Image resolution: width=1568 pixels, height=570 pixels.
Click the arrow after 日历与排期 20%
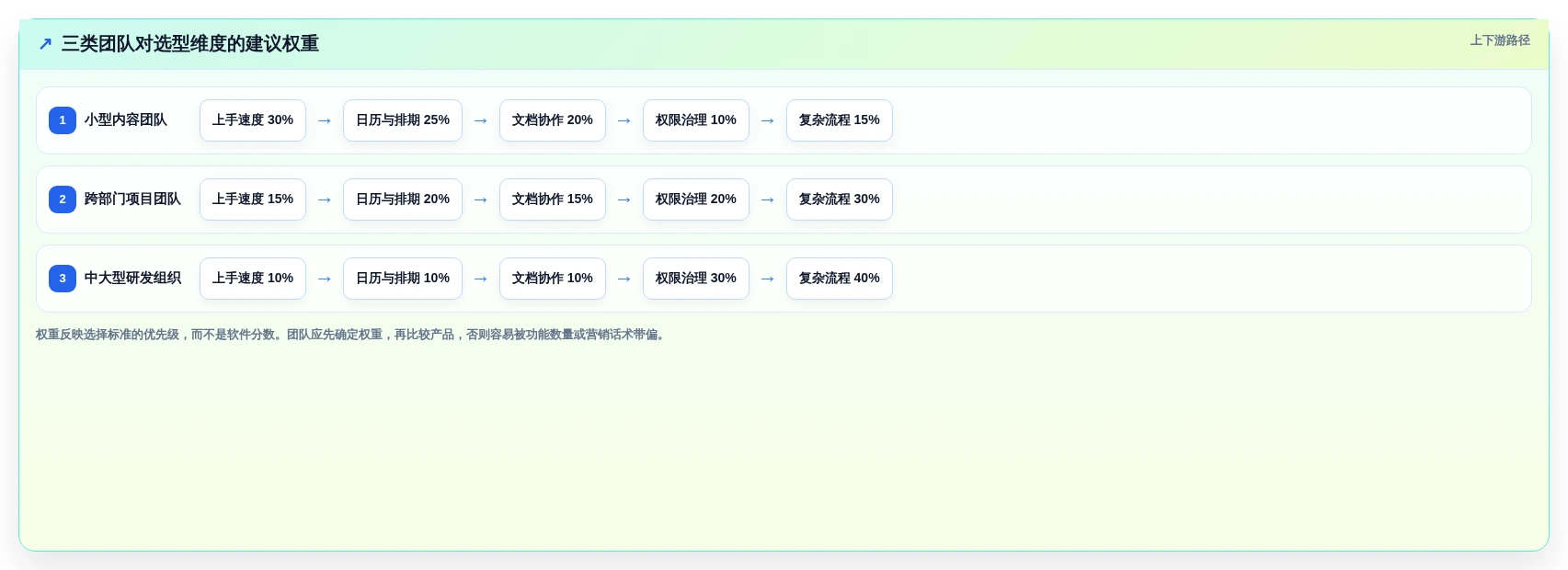pyautogui.click(x=481, y=199)
